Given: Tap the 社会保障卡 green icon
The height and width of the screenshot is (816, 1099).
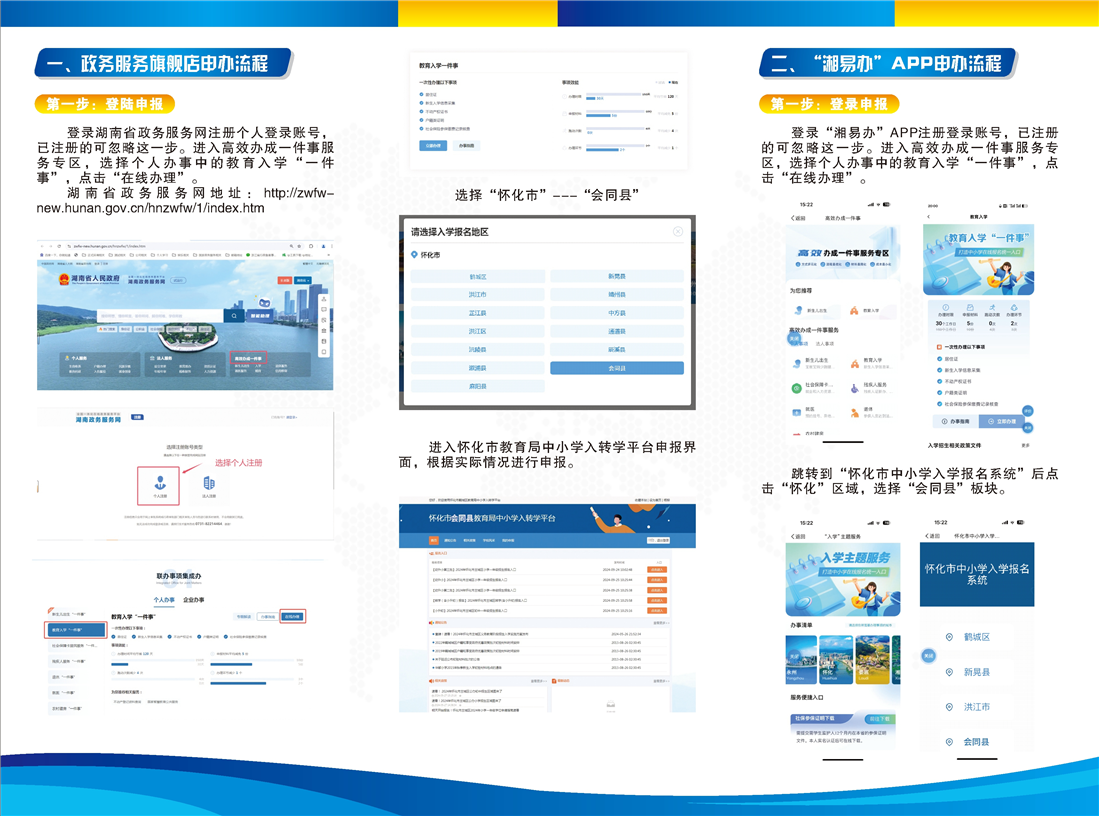Looking at the screenshot, I should click(x=797, y=388).
